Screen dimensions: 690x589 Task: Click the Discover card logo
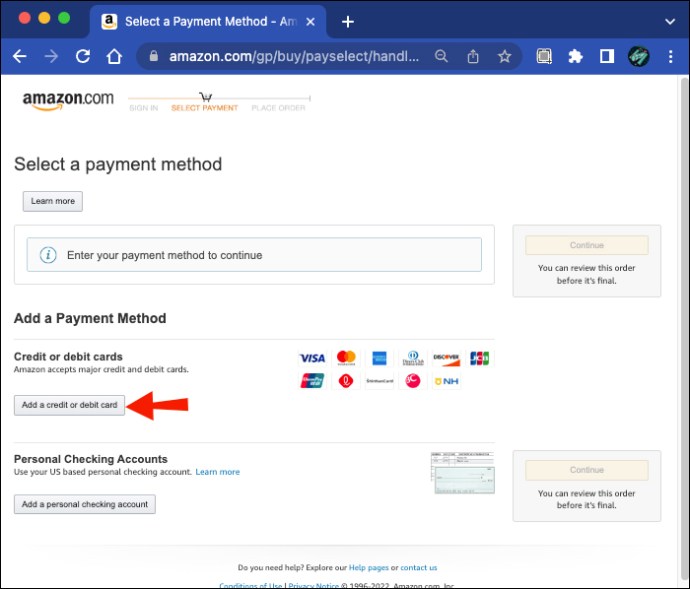[446, 358]
